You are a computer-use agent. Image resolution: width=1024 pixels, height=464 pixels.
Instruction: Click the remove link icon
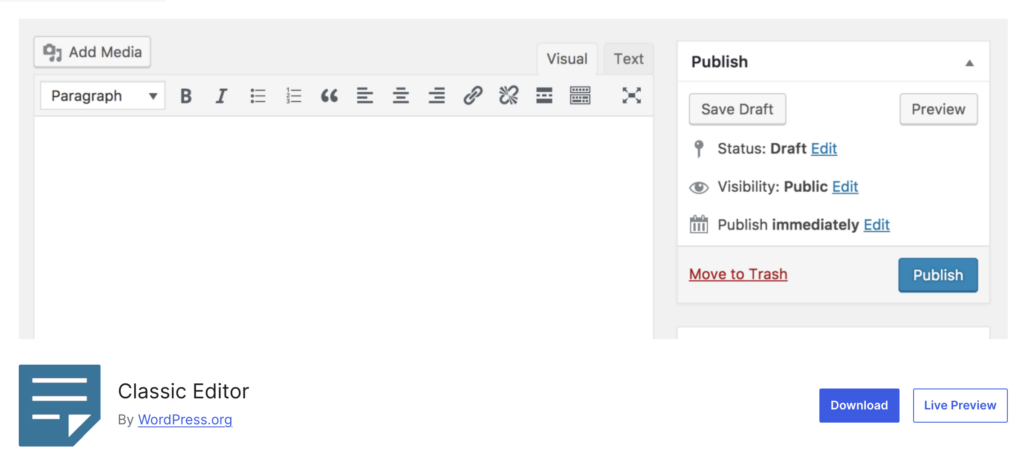(508, 96)
